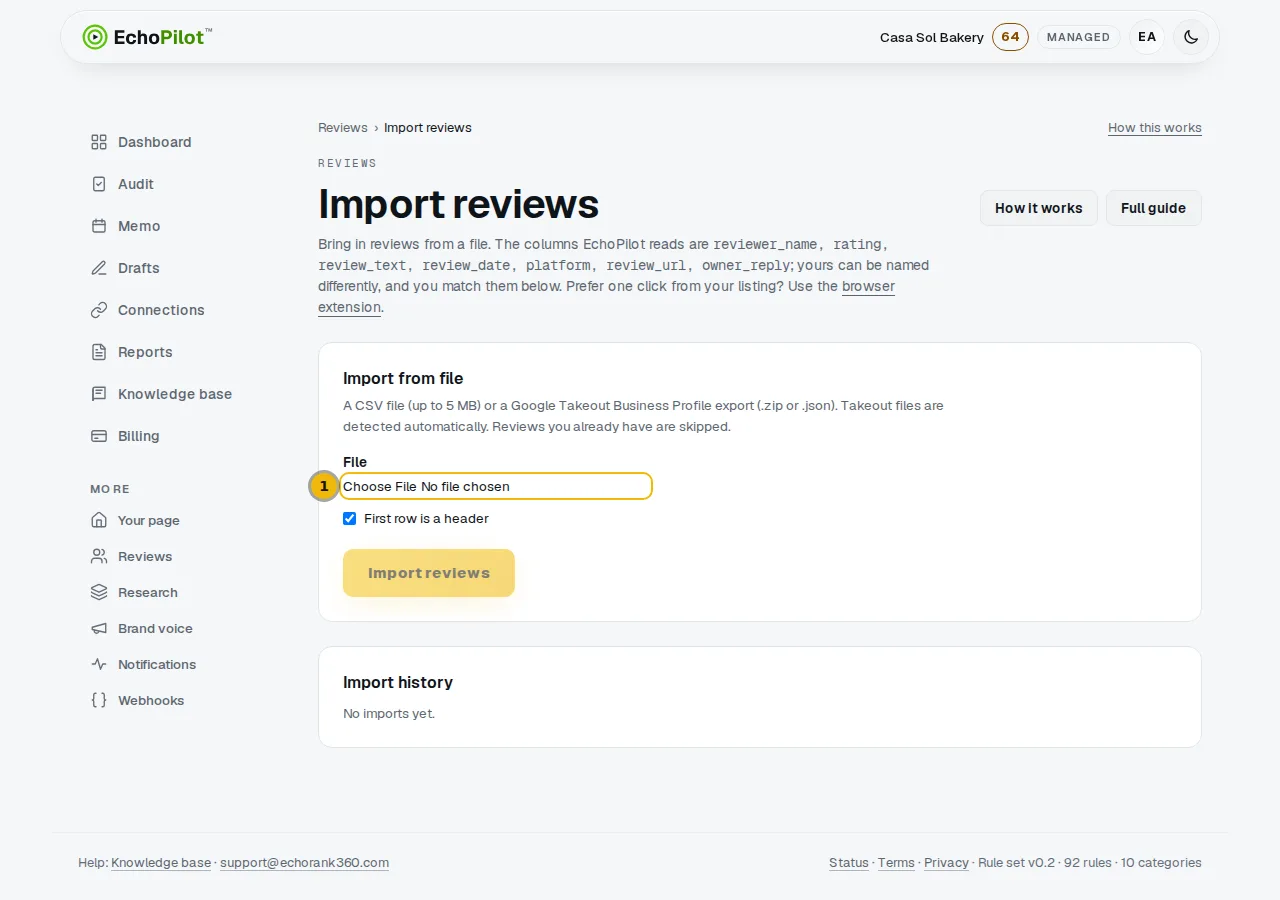Open the Full guide button
The height and width of the screenshot is (900, 1280).
click(1153, 208)
